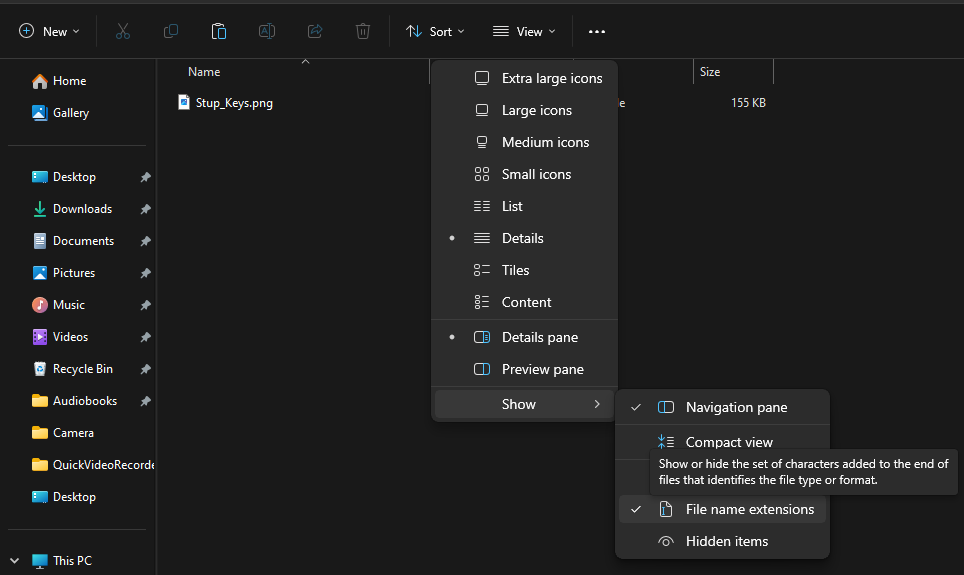Click the Copy icon in toolbar
This screenshot has height=575, width=964.
point(171,31)
